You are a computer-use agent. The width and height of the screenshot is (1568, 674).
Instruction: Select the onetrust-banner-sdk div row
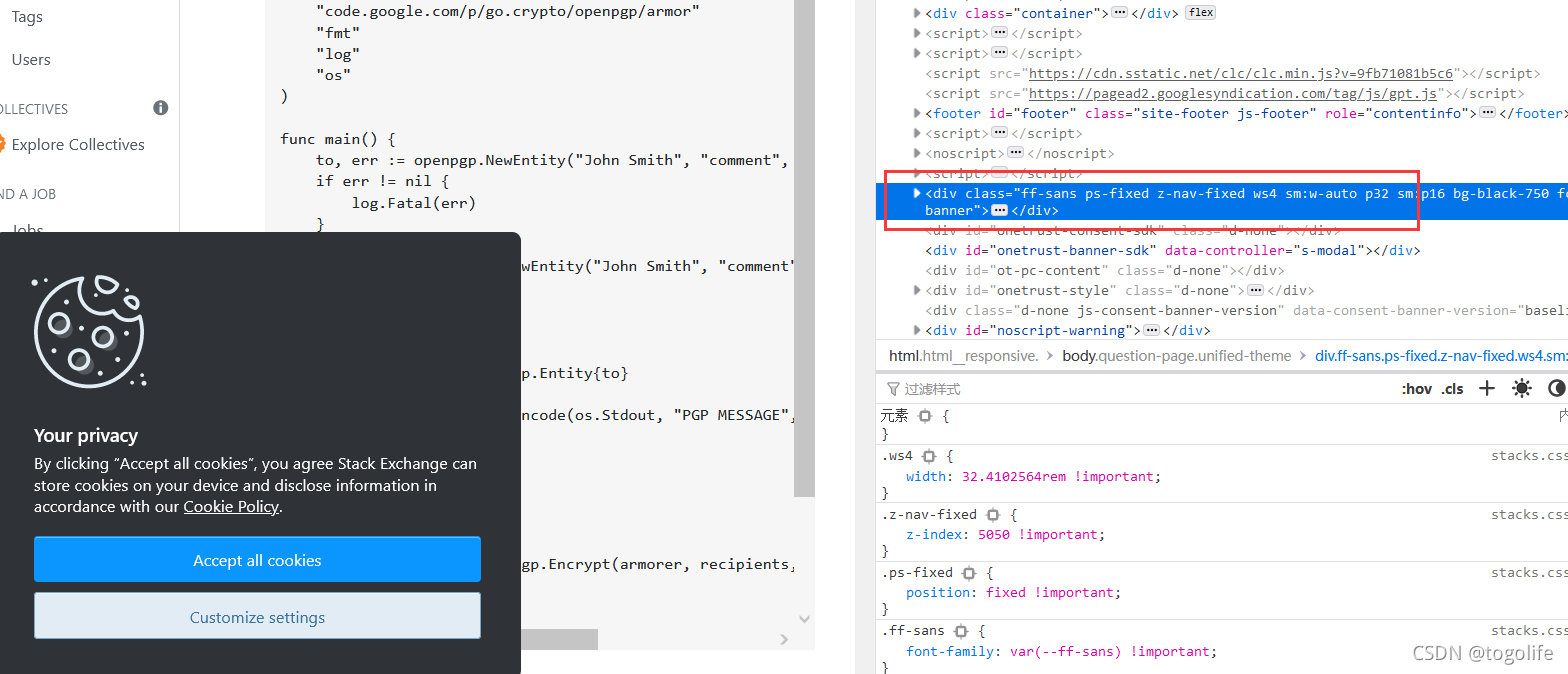(1172, 250)
